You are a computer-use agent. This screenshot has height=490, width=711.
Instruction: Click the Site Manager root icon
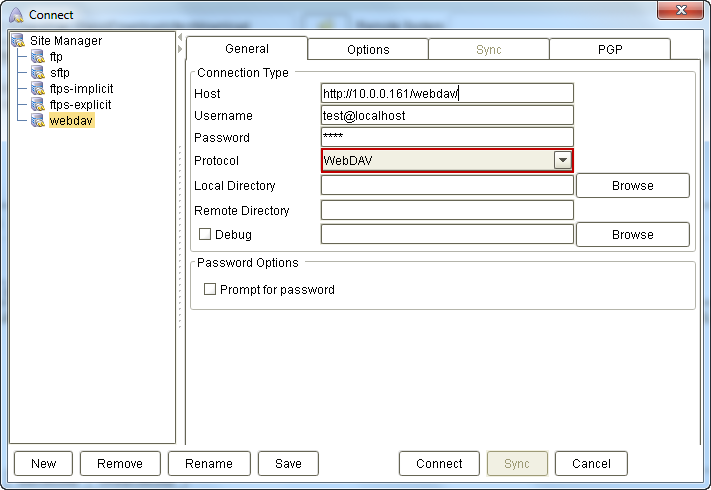click(19, 41)
